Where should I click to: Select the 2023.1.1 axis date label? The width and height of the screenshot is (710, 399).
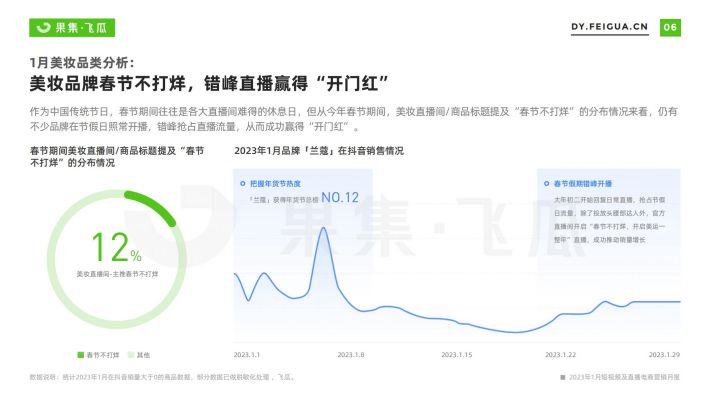247,355
